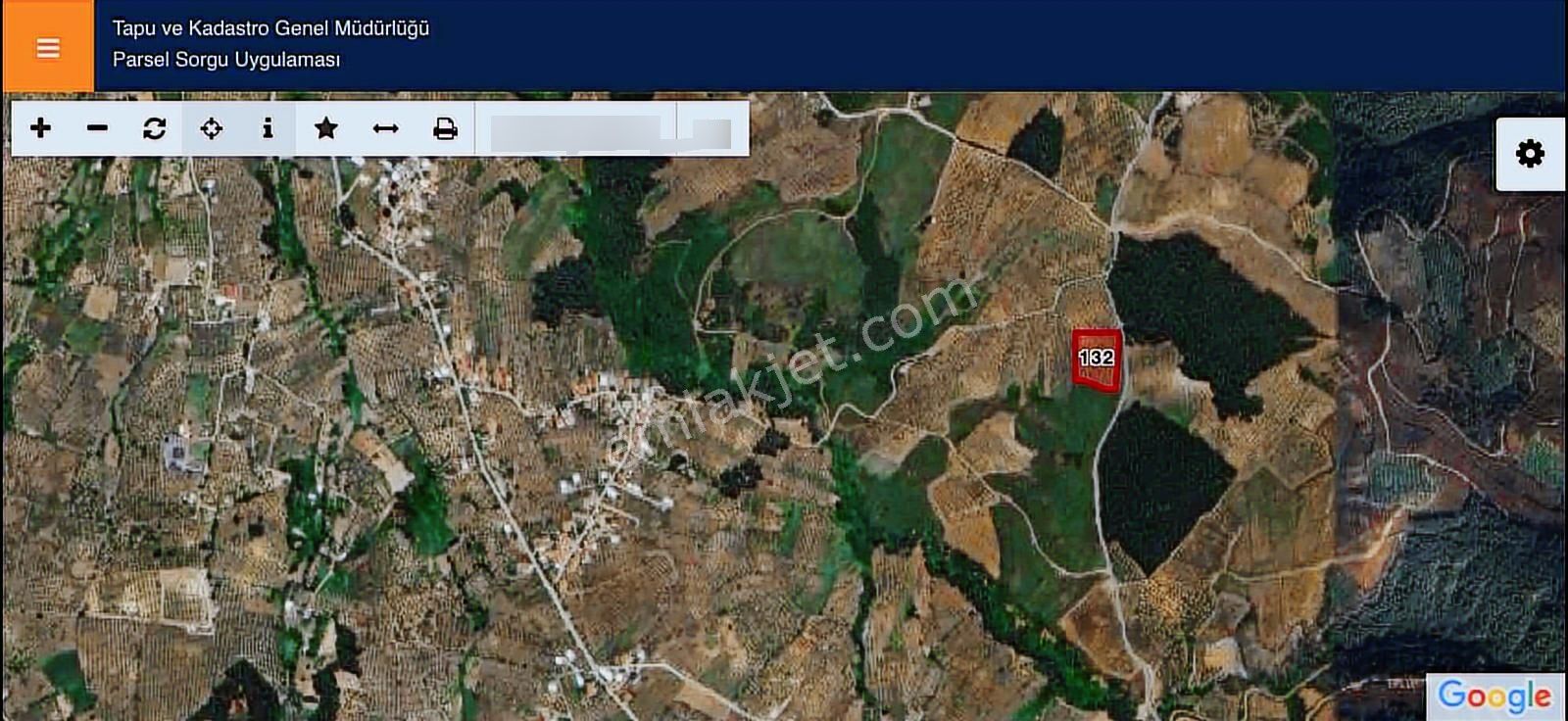Screen dimensions: 1568x721
Task: Toggle the parcel info tool
Action: pyautogui.click(x=268, y=128)
